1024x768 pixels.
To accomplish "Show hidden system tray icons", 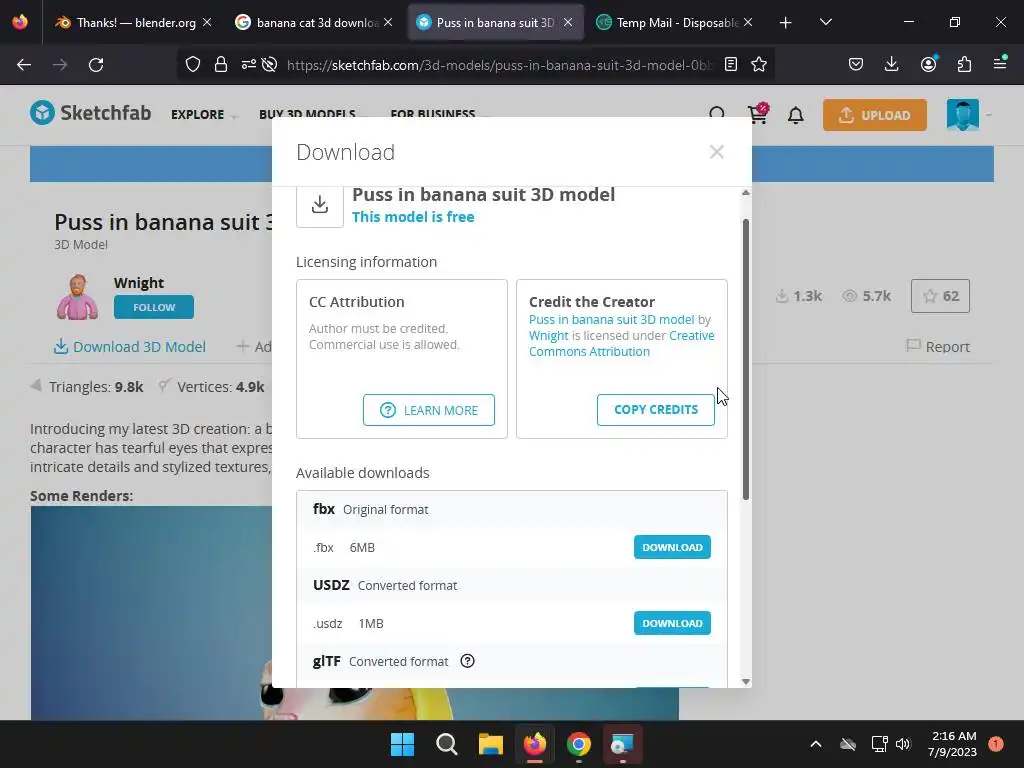I will click(x=816, y=744).
